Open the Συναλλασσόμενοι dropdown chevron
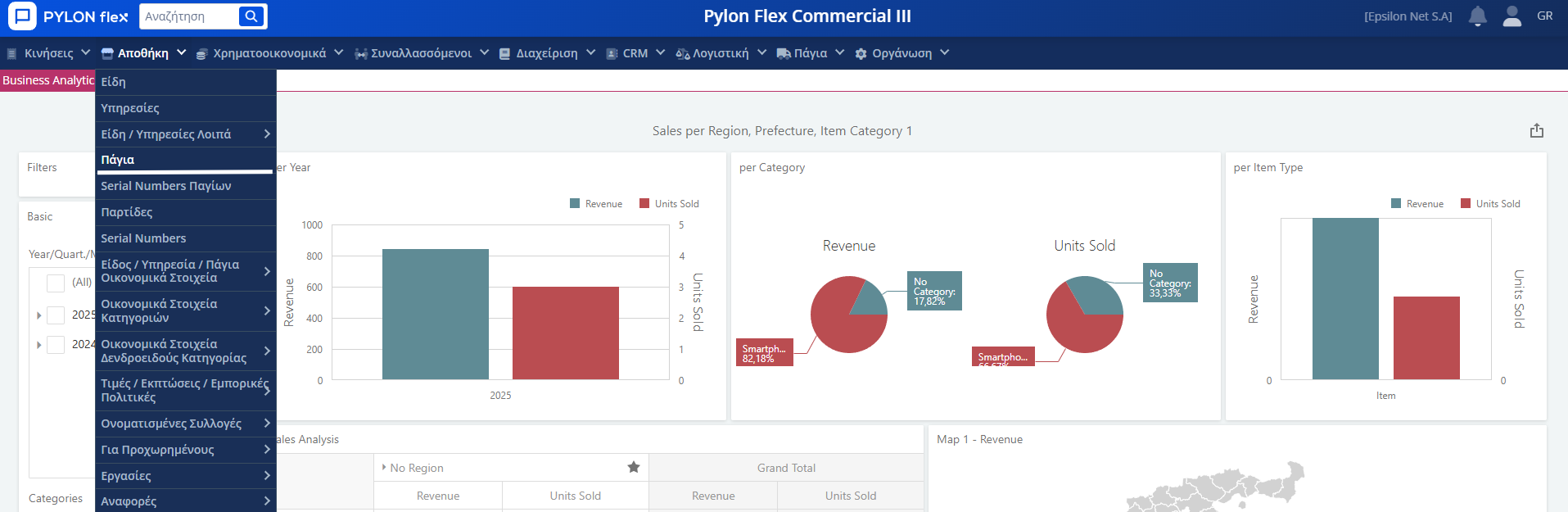Viewport: 1568px width, 512px height. click(x=484, y=52)
